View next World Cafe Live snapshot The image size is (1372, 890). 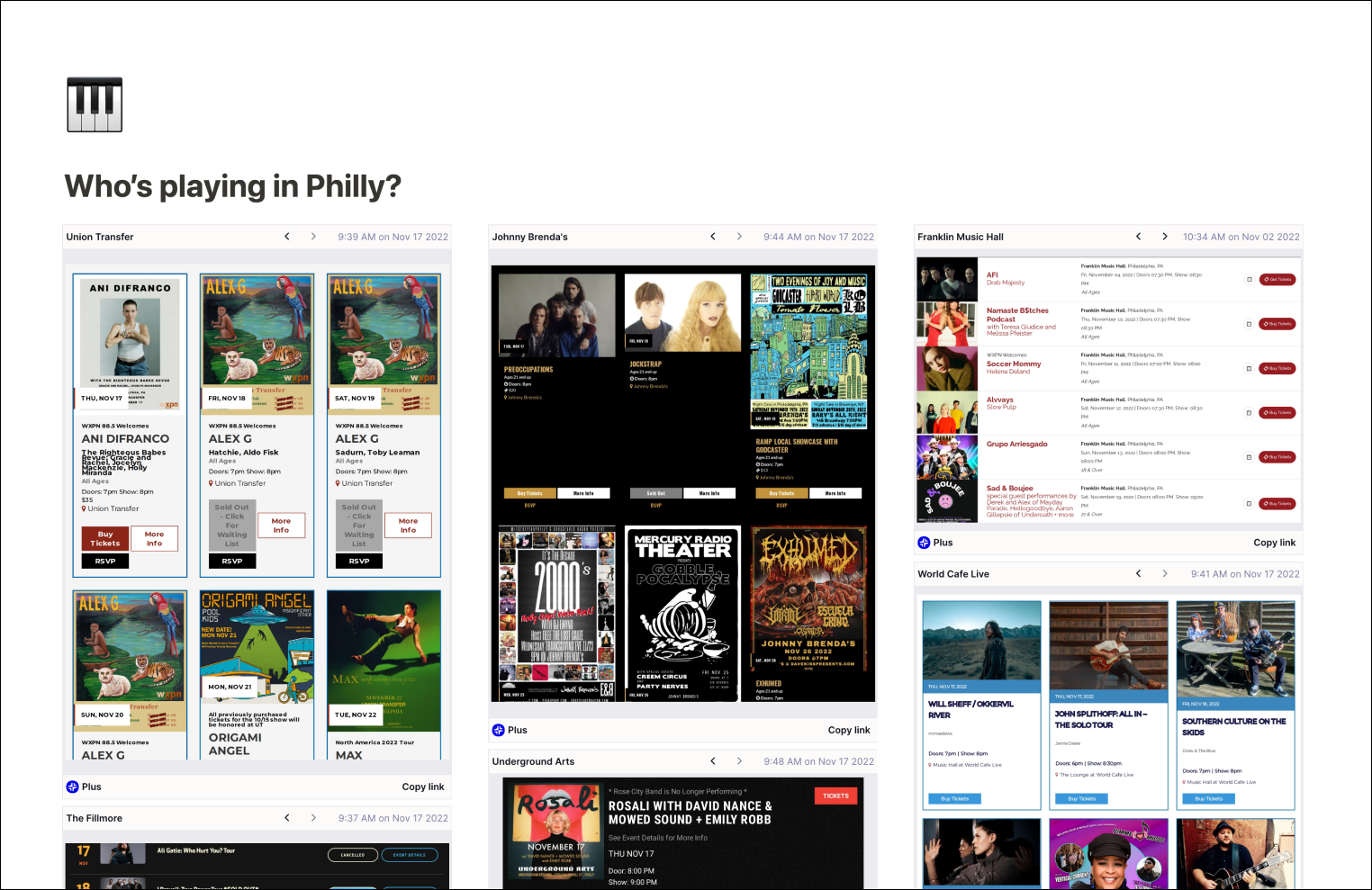pyautogui.click(x=1165, y=573)
